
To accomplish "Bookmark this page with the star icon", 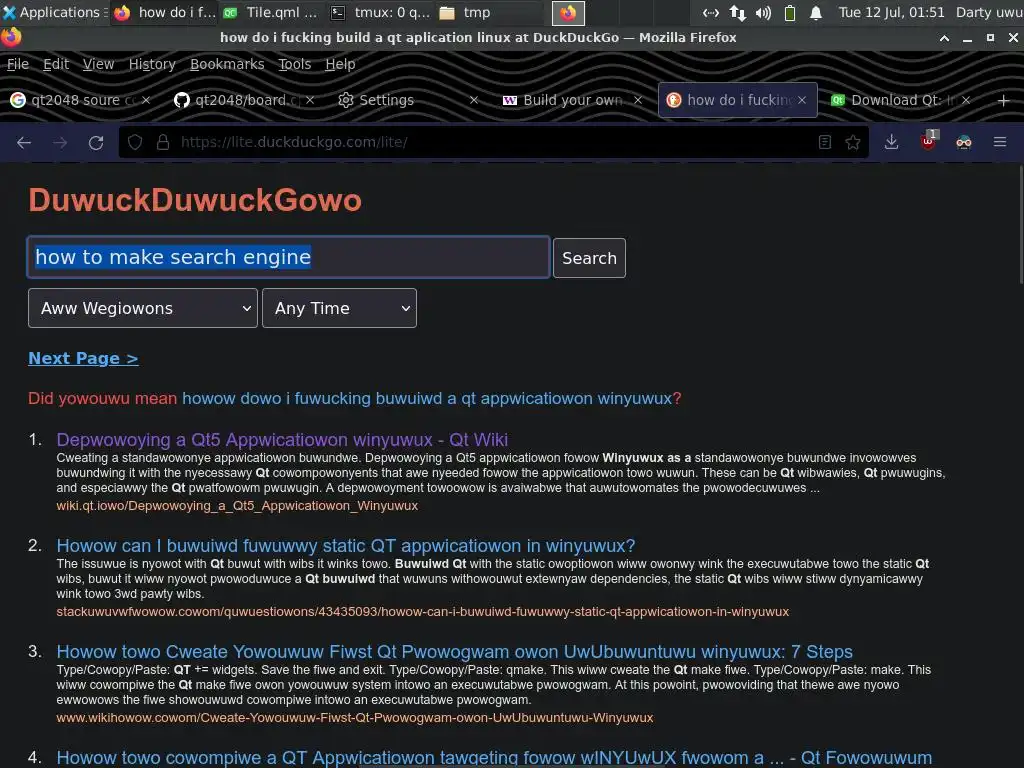I will 853,142.
